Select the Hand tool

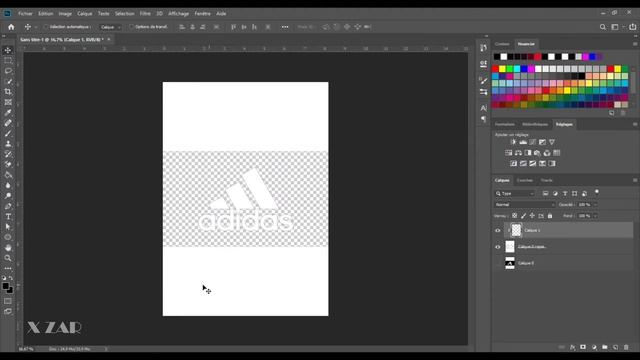(x=8, y=248)
